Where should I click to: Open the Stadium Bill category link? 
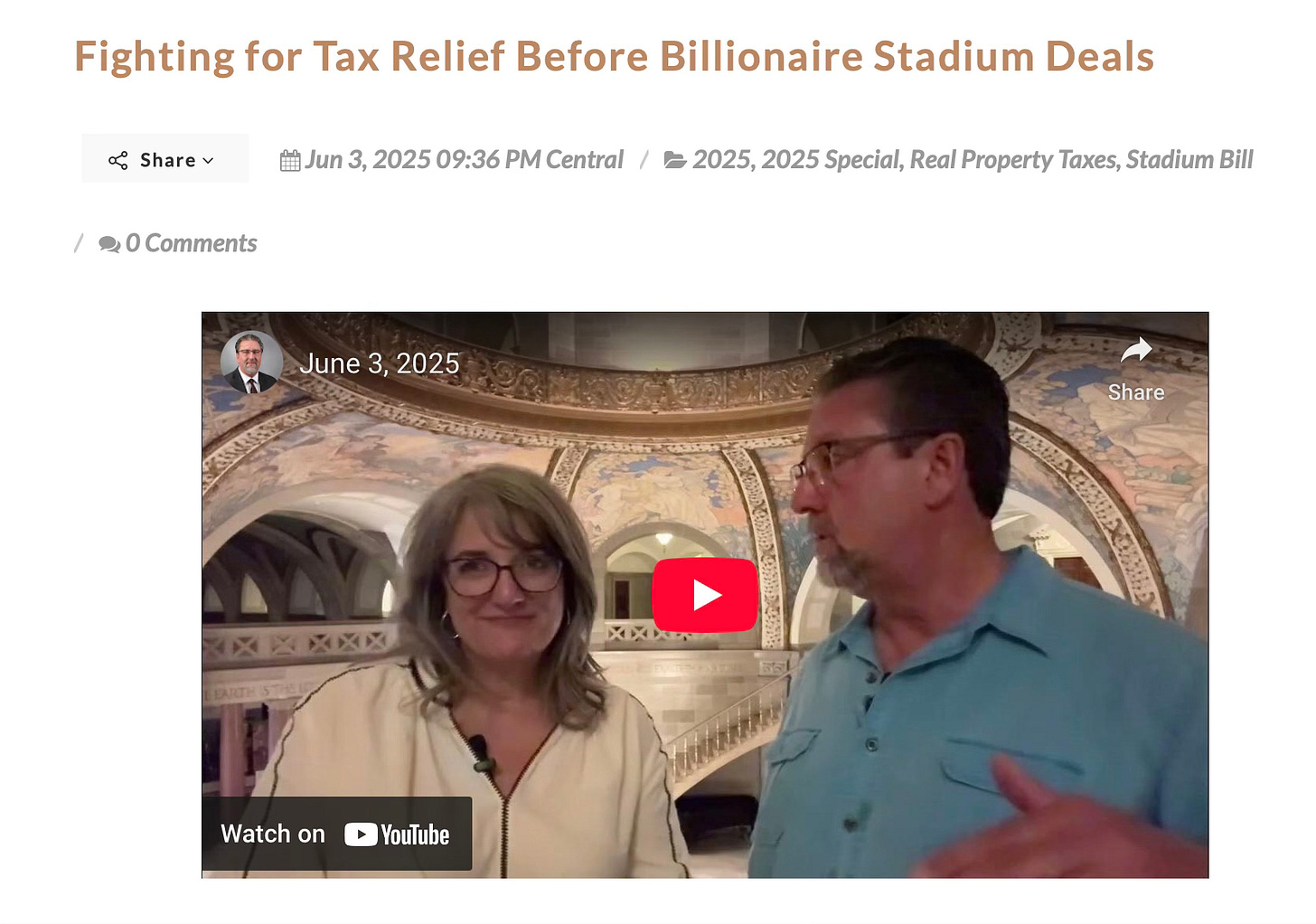coord(1189,160)
